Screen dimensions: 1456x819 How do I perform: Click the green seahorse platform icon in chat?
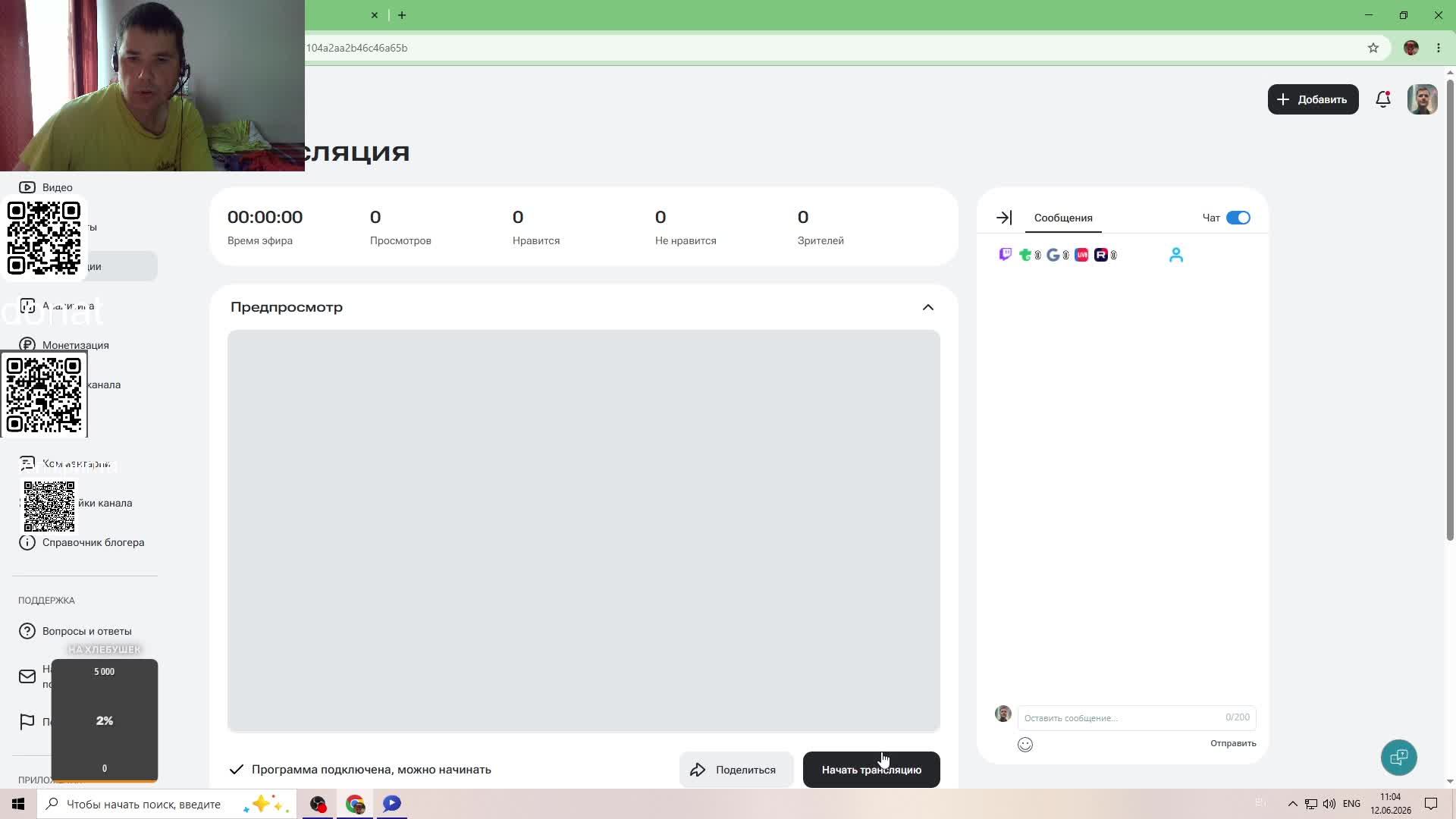pos(1025,255)
